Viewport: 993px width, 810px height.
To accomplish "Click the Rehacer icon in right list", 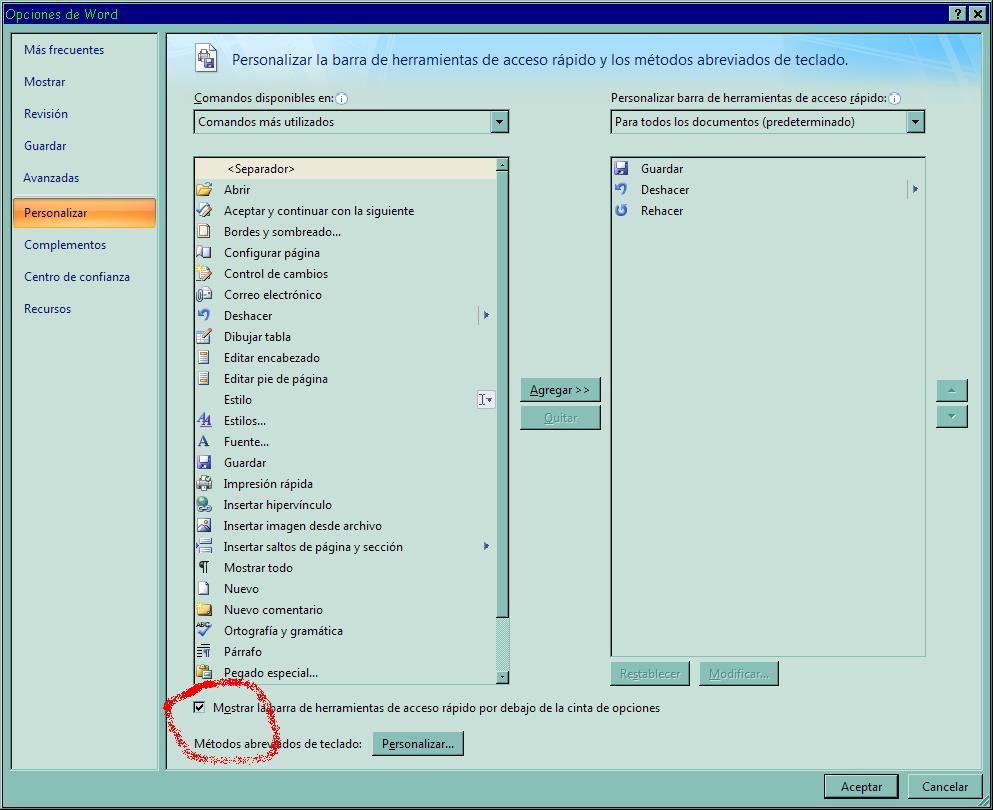I will pyautogui.click(x=621, y=211).
